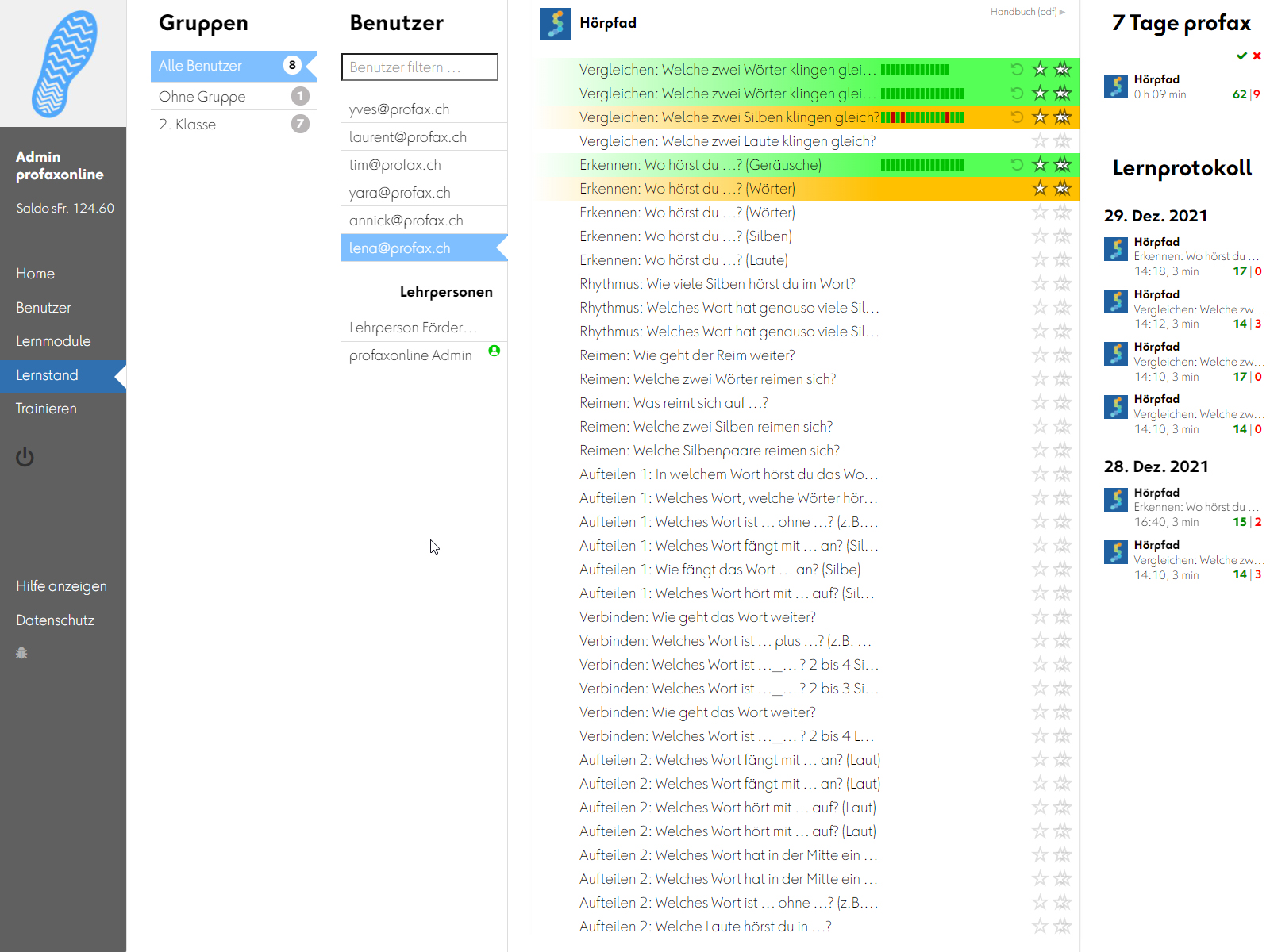1270x952 pixels.
Task: Click progress bar of 'Erkennen (Geräusche)' row
Action: pyautogui.click(x=922, y=165)
